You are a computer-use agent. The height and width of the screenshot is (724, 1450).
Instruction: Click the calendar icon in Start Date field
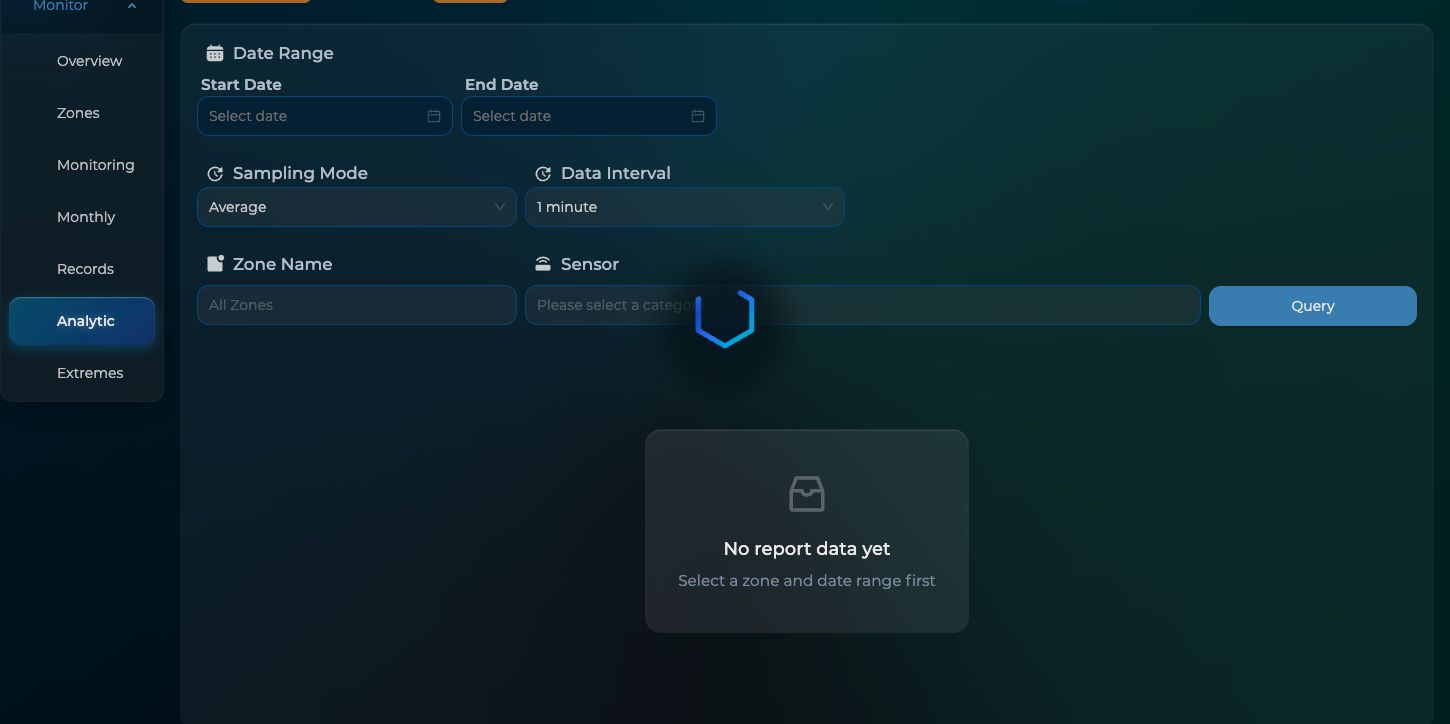click(434, 116)
